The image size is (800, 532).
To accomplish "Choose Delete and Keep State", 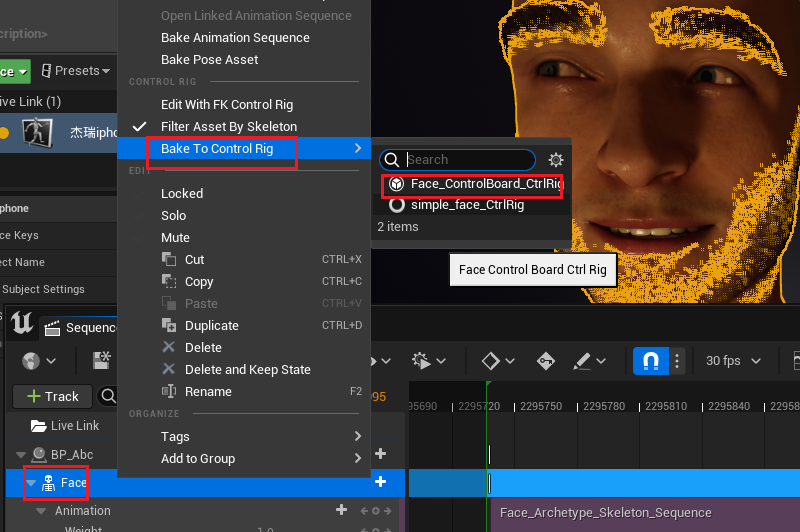I will click(247, 369).
